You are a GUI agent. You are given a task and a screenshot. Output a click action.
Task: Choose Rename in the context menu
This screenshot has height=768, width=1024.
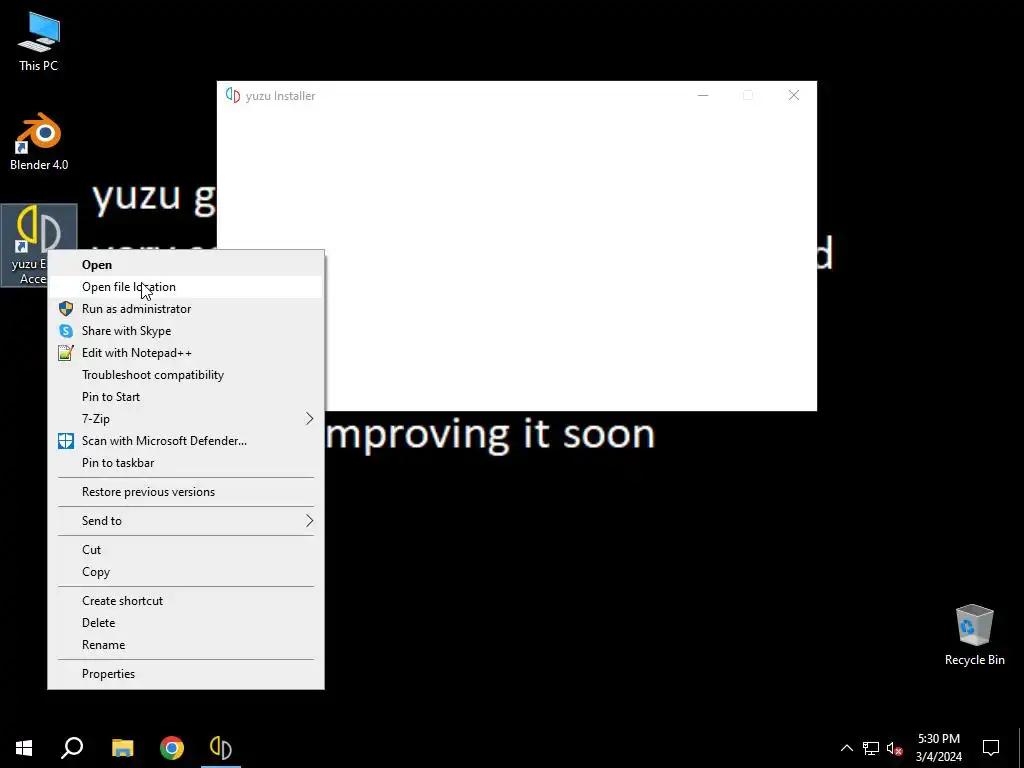click(x=185, y=645)
